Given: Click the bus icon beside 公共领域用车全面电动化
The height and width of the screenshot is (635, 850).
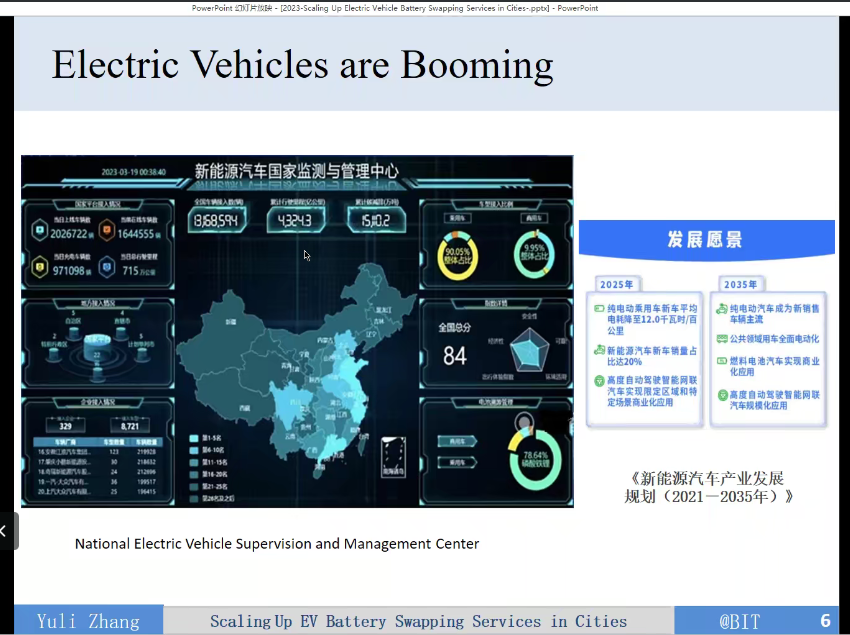Looking at the screenshot, I should point(721,339).
